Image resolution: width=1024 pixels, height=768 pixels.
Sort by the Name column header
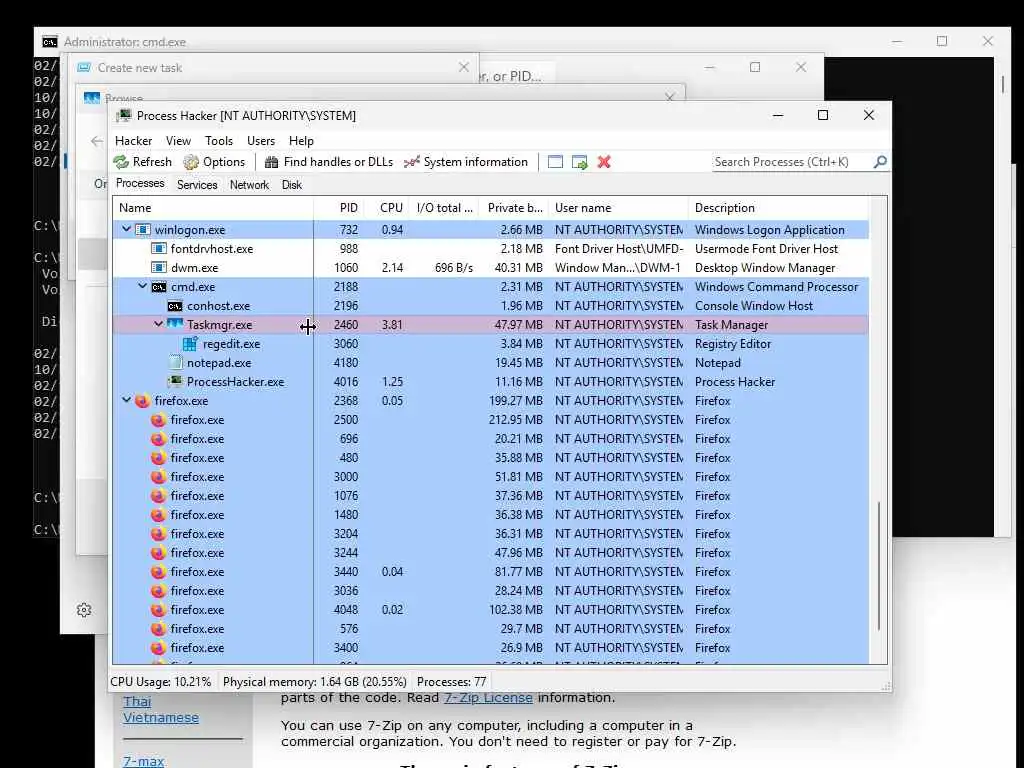tap(213, 208)
